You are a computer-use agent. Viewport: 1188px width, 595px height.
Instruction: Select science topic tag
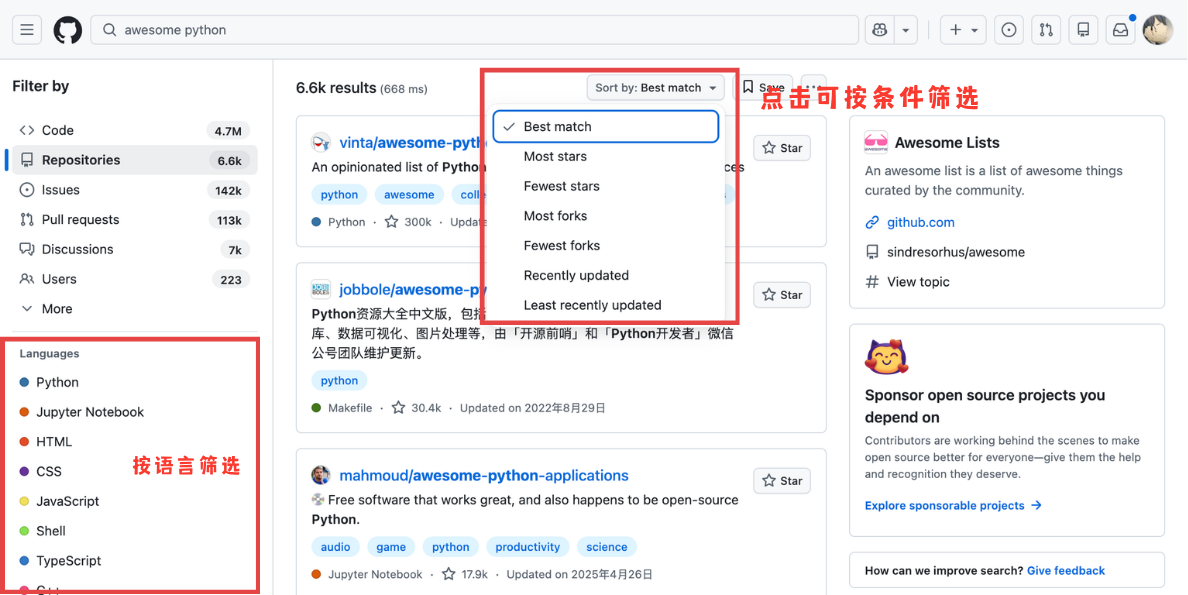pyautogui.click(x=607, y=546)
